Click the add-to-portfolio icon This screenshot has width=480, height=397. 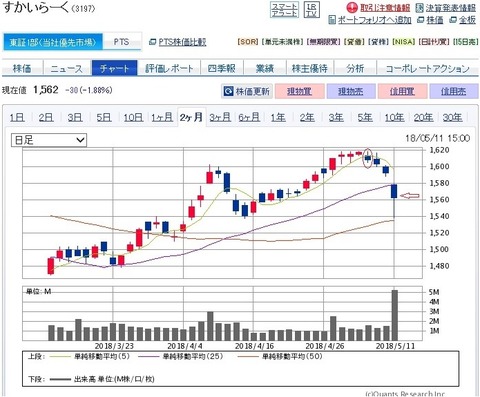[332, 20]
